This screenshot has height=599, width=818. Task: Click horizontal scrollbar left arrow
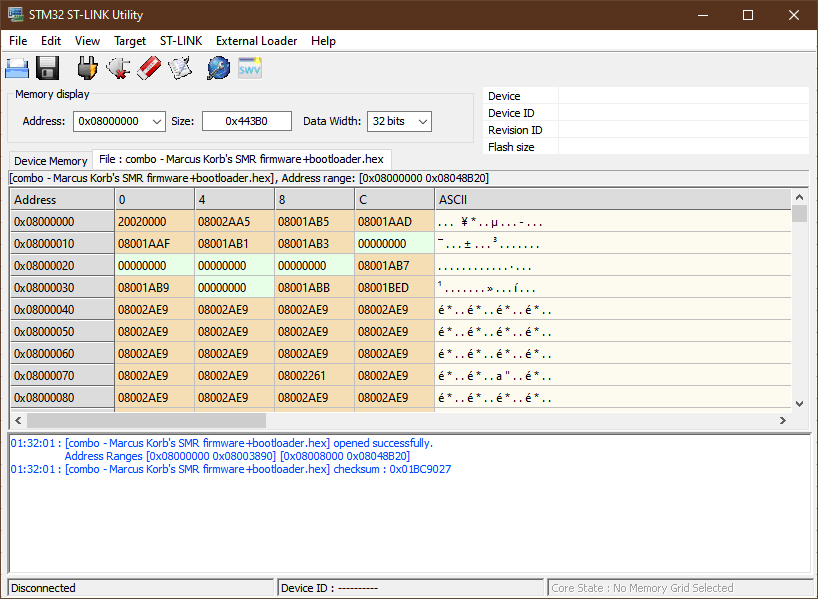pyautogui.click(x=18, y=421)
